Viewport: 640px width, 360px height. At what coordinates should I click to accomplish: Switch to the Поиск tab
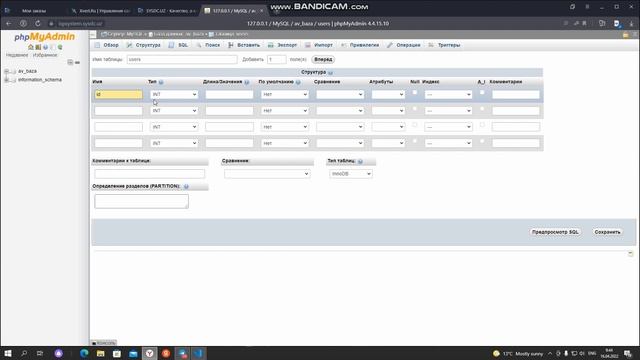pyautogui.click(x=208, y=45)
